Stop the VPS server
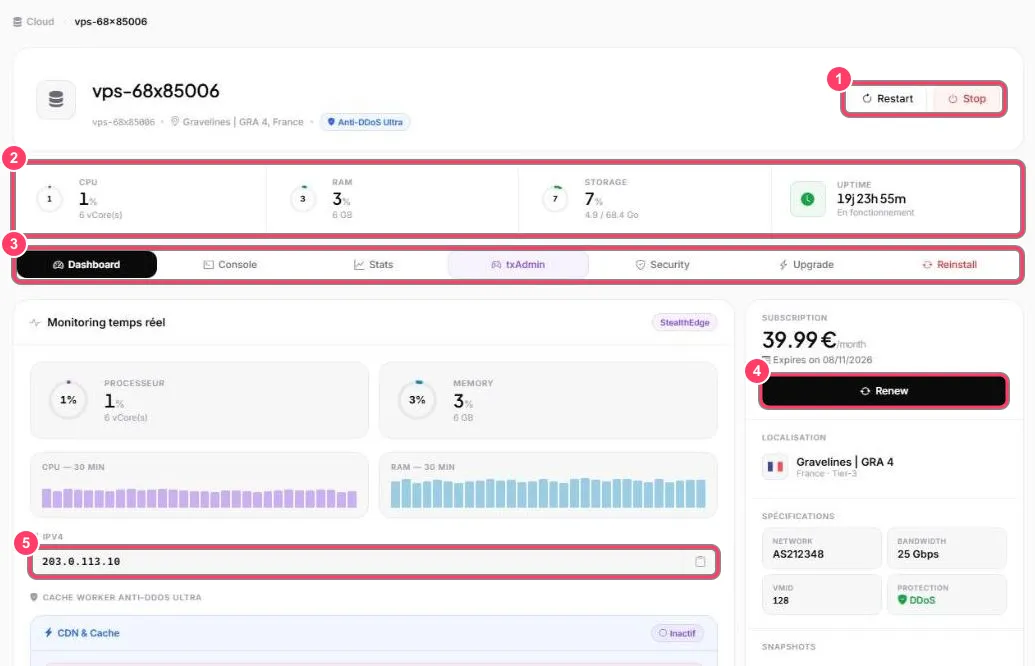Image resolution: width=1035 pixels, height=666 pixels. [966, 99]
